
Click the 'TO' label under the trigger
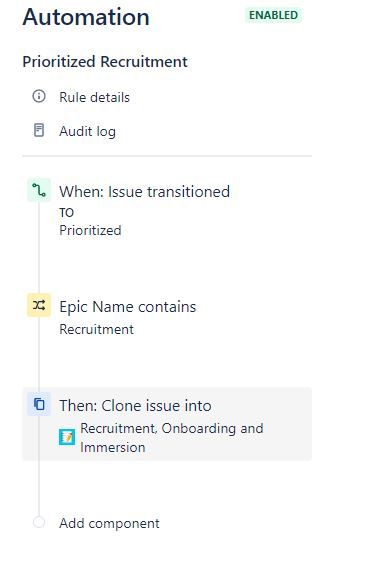click(67, 213)
